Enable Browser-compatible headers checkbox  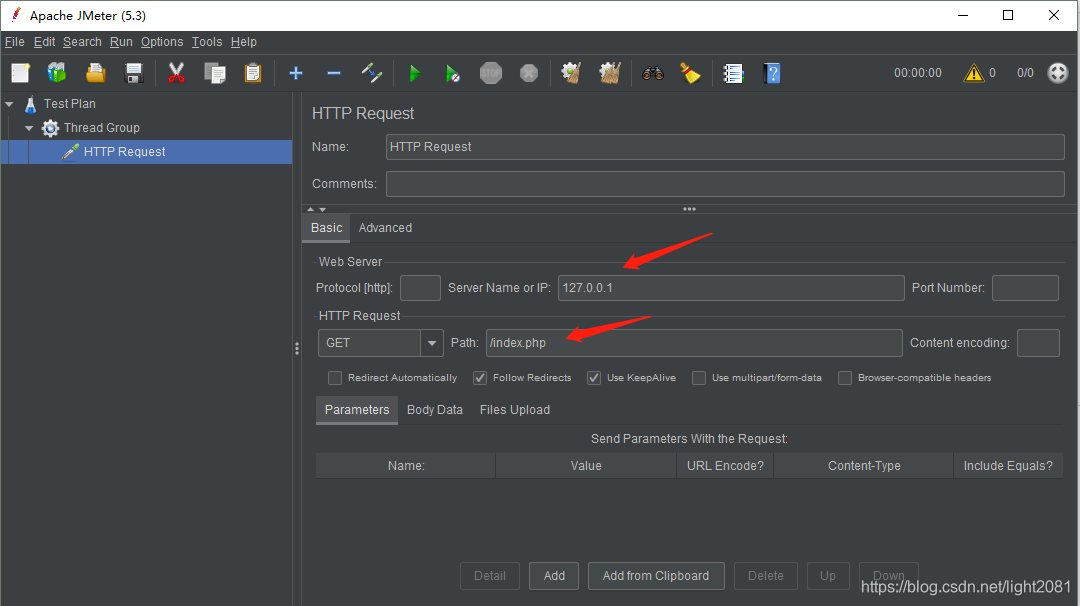click(x=845, y=378)
